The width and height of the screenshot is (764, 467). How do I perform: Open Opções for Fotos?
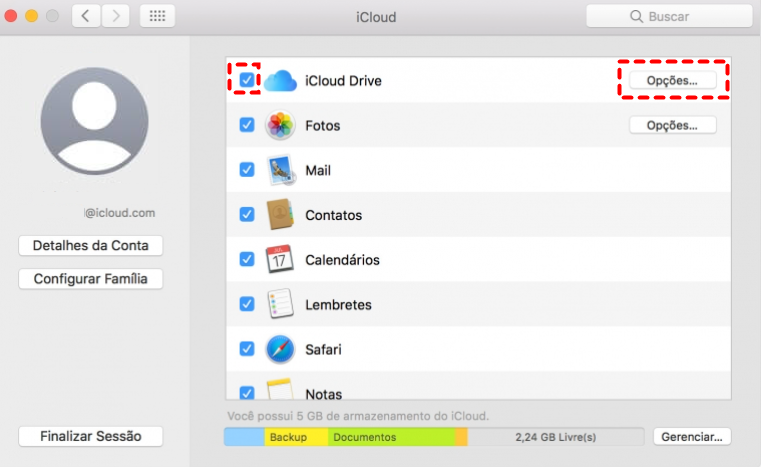[672, 125]
